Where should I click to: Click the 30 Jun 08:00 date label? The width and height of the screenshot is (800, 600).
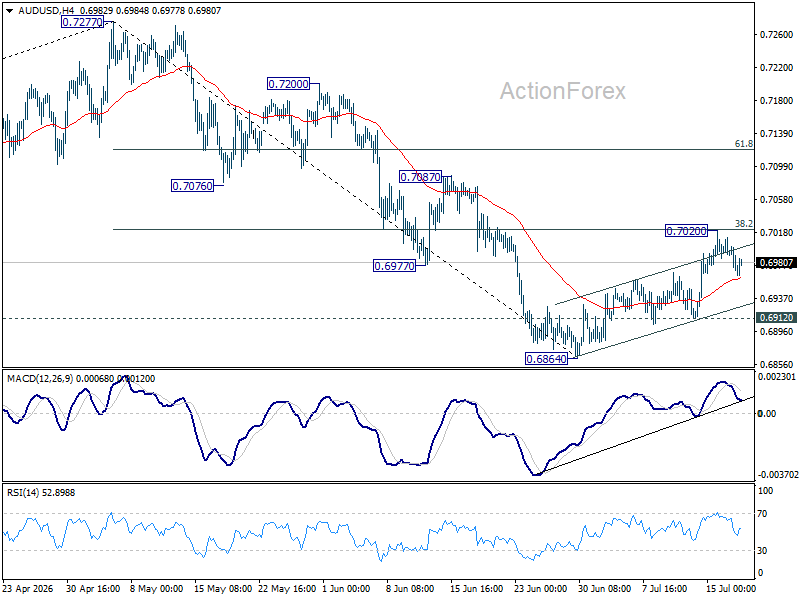tap(604, 589)
